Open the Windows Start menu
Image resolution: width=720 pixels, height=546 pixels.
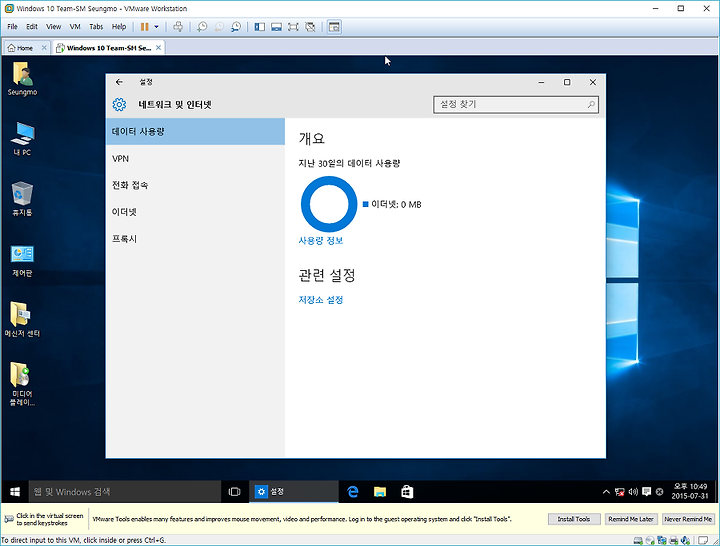(x=15, y=492)
